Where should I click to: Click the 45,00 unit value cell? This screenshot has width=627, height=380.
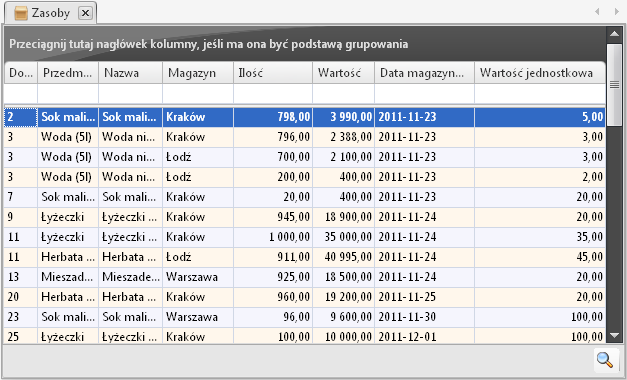540,257
